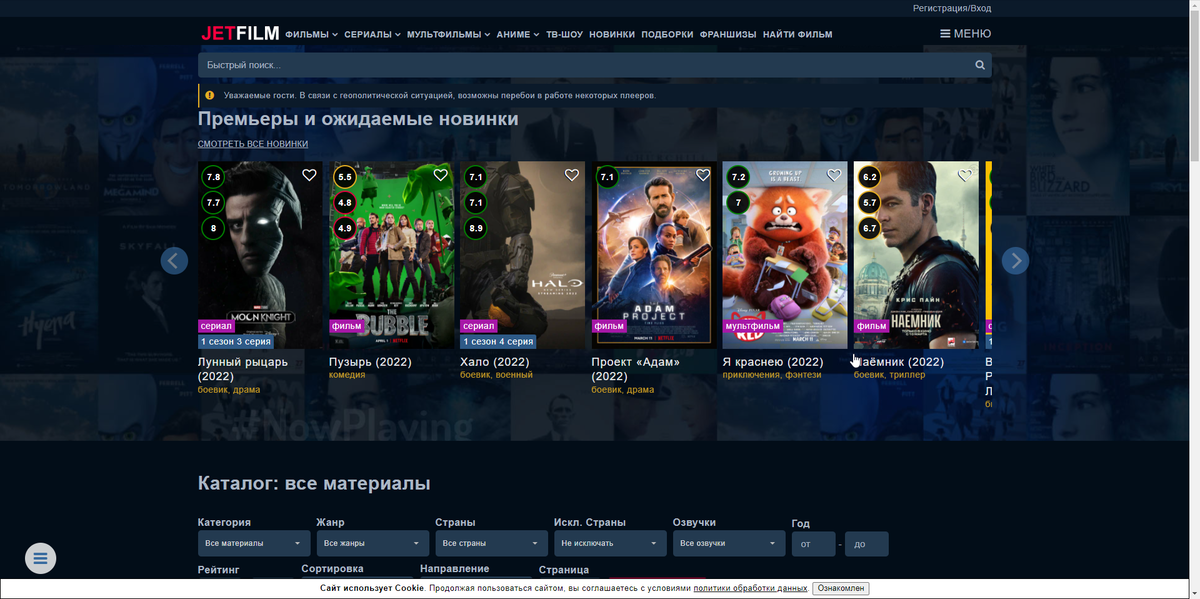The height and width of the screenshot is (599, 1200).
Task: Click the search magnifier icon
Action: click(x=980, y=65)
